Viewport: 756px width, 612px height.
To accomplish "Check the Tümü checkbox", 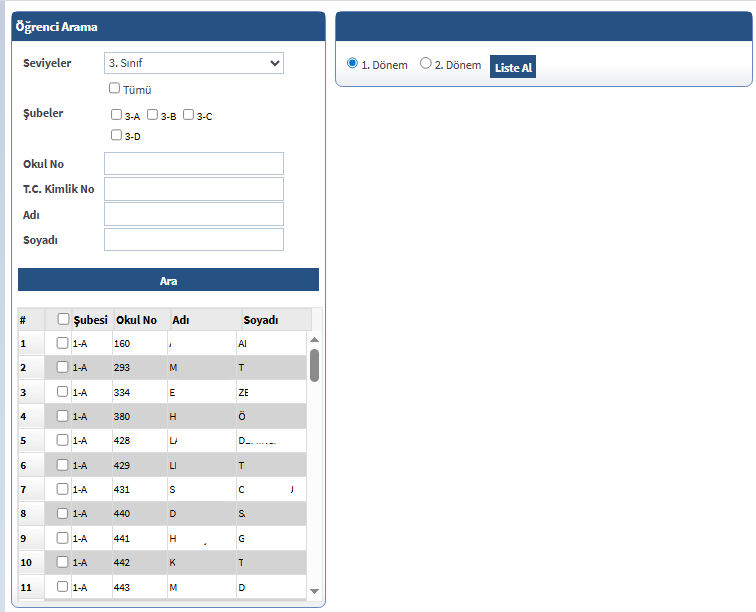I will (x=115, y=88).
